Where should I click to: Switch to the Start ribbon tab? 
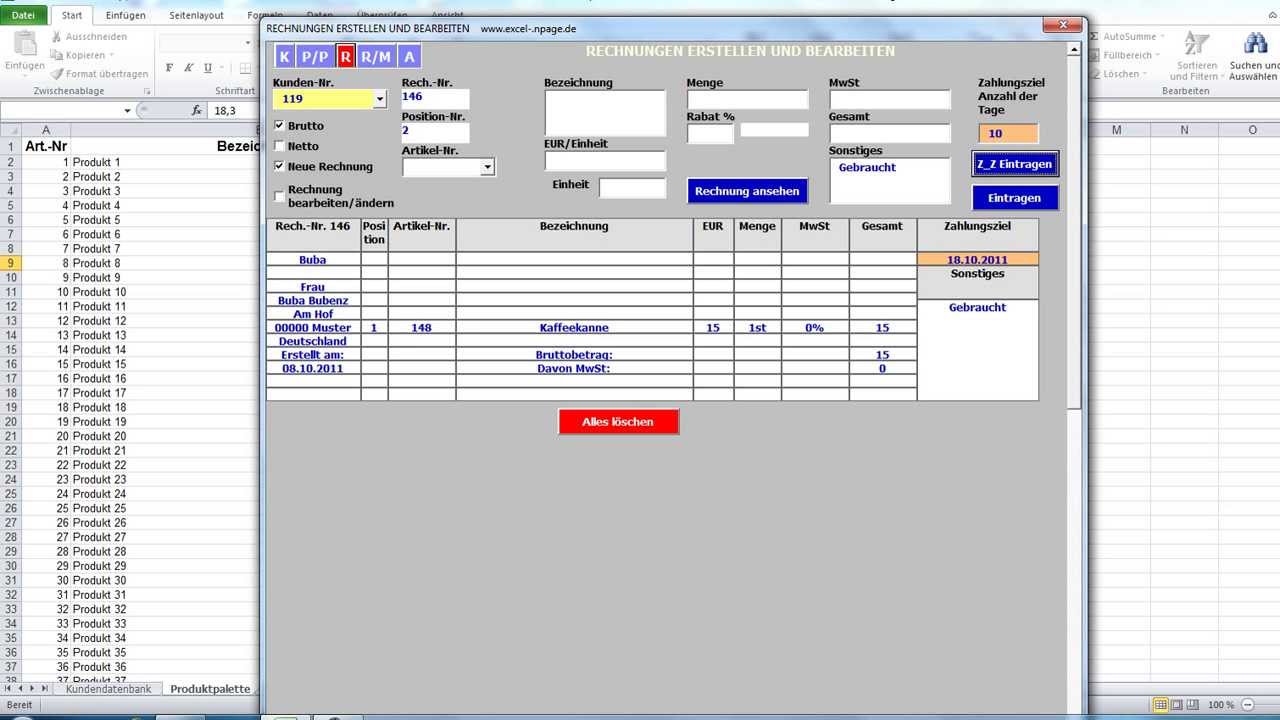(72, 15)
